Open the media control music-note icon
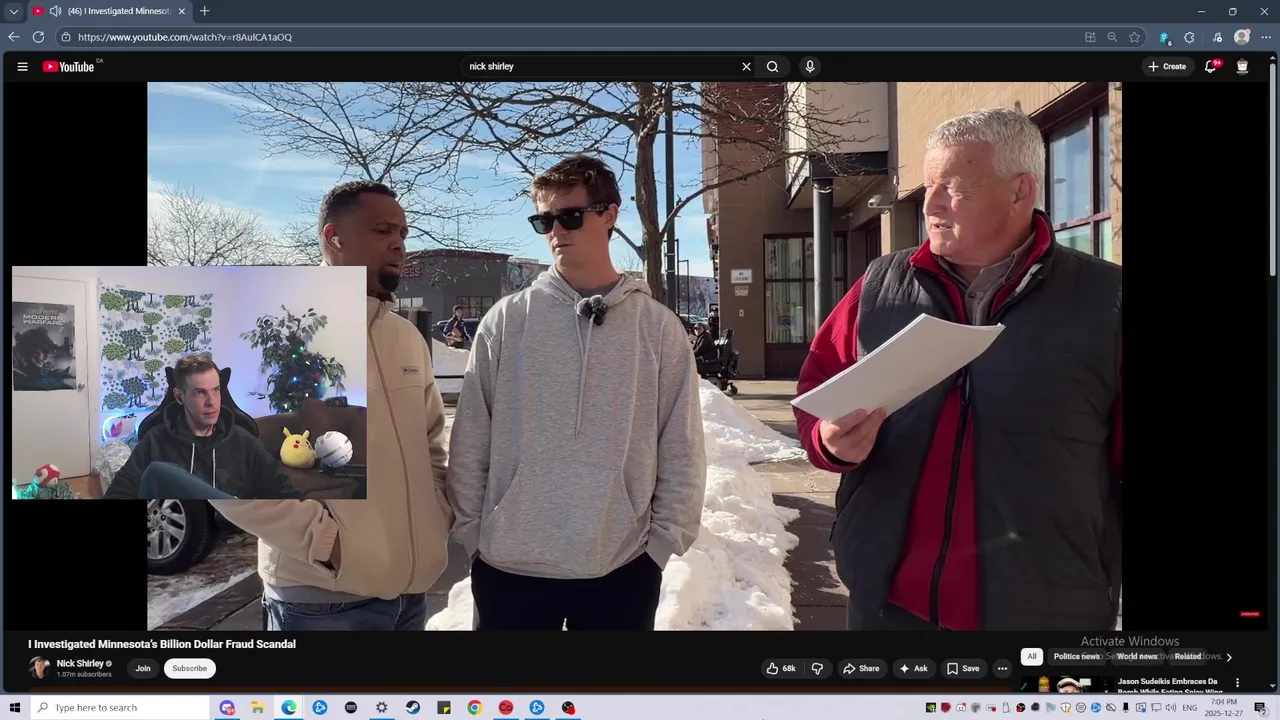This screenshot has width=1280, height=720. click(1217, 37)
